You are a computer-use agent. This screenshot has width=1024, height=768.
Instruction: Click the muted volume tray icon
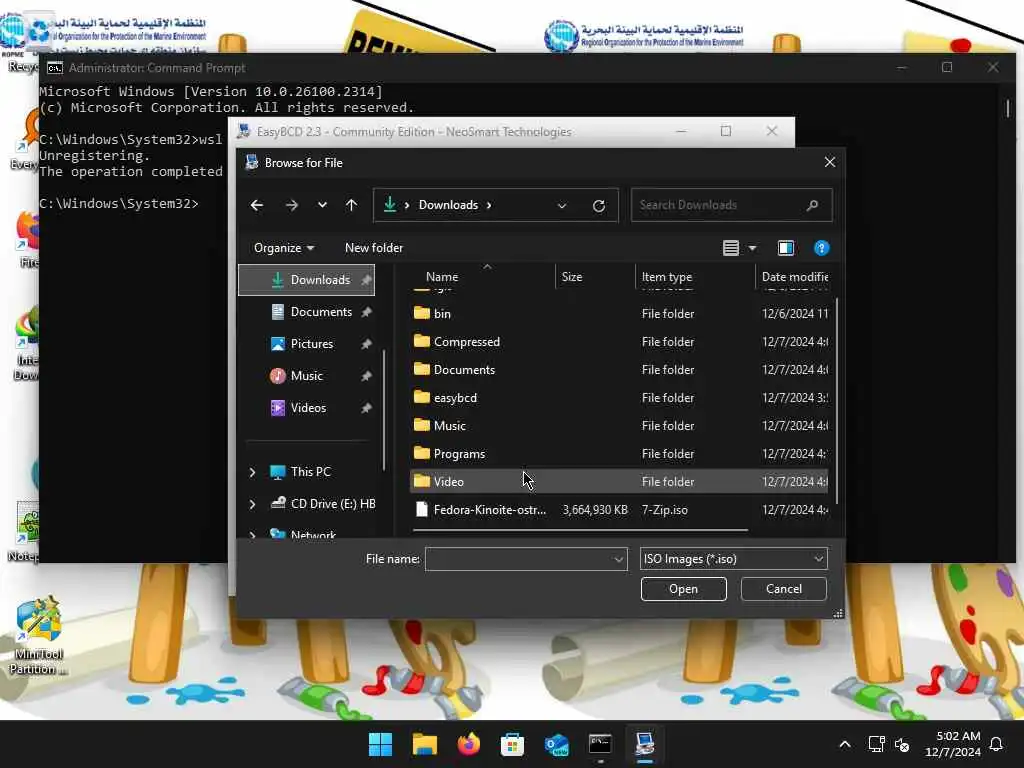(902, 744)
